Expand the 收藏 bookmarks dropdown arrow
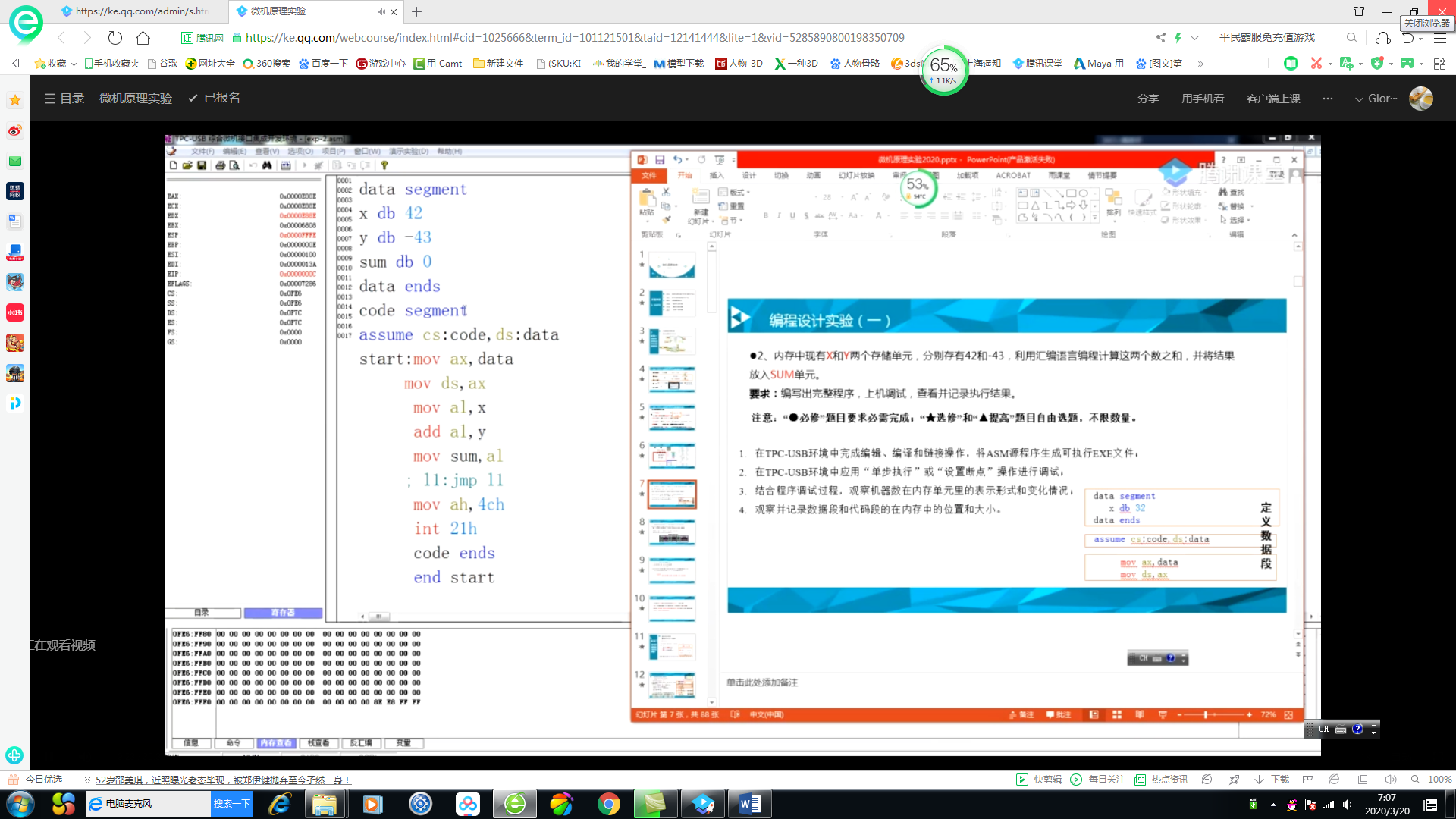Image resolution: width=1456 pixels, height=819 pixels. (x=74, y=64)
